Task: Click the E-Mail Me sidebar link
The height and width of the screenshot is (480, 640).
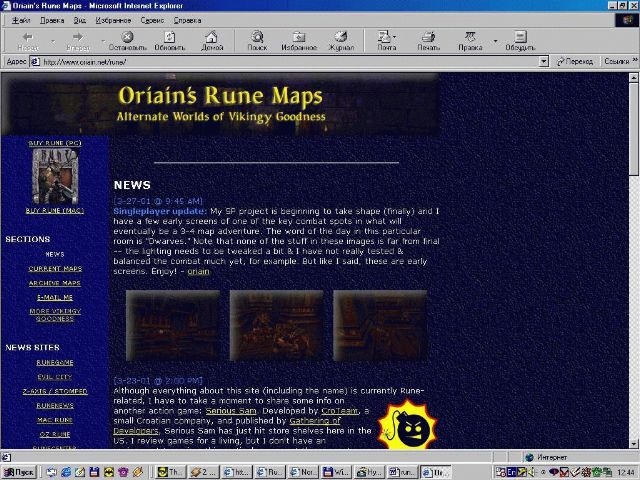Action: pos(55,297)
